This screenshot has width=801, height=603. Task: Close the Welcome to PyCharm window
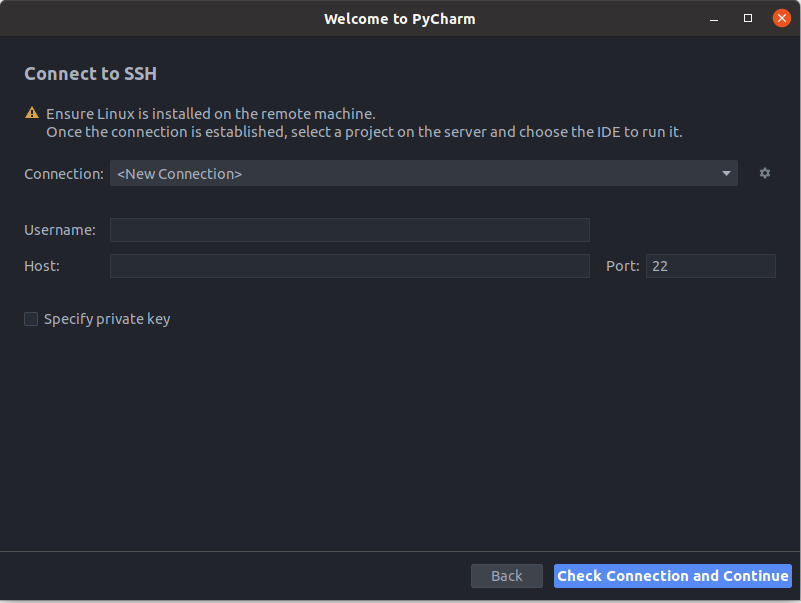[781, 18]
